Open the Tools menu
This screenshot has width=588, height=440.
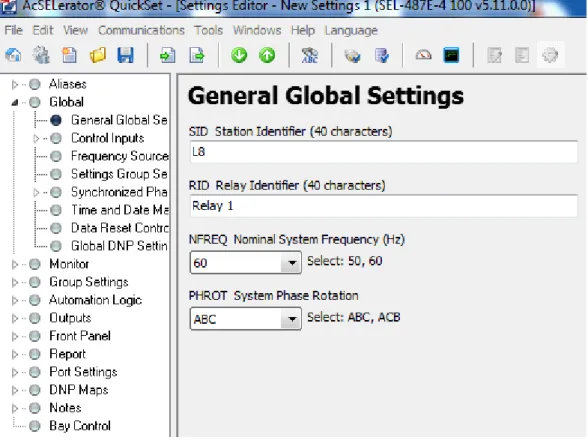pyautogui.click(x=208, y=30)
